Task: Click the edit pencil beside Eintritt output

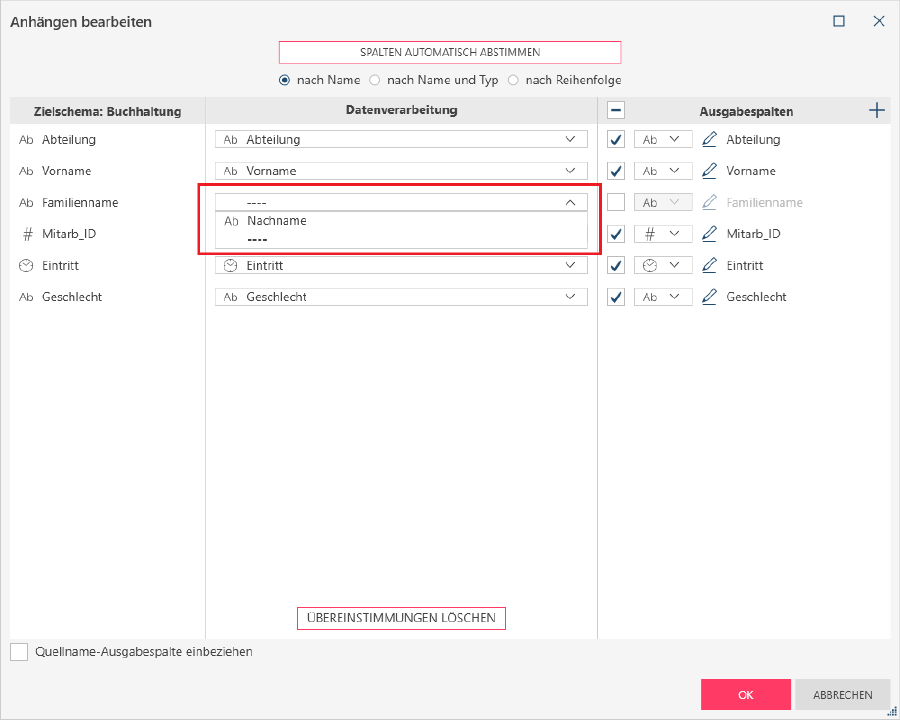Action: tap(710, 266)
